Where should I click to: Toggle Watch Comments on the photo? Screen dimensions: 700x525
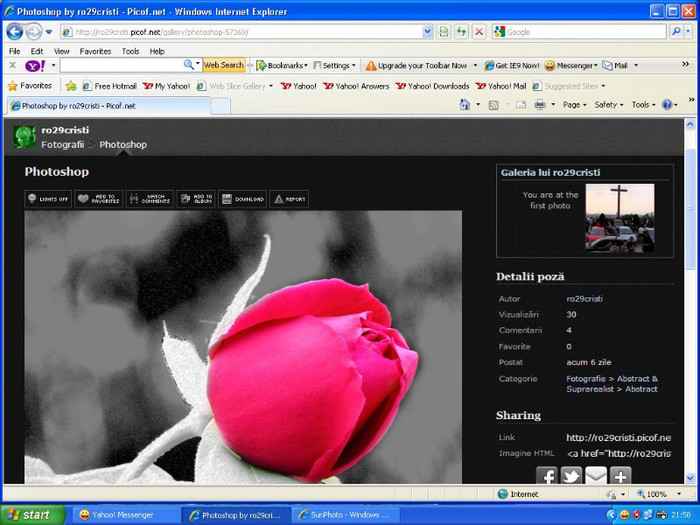coord(150,199)
